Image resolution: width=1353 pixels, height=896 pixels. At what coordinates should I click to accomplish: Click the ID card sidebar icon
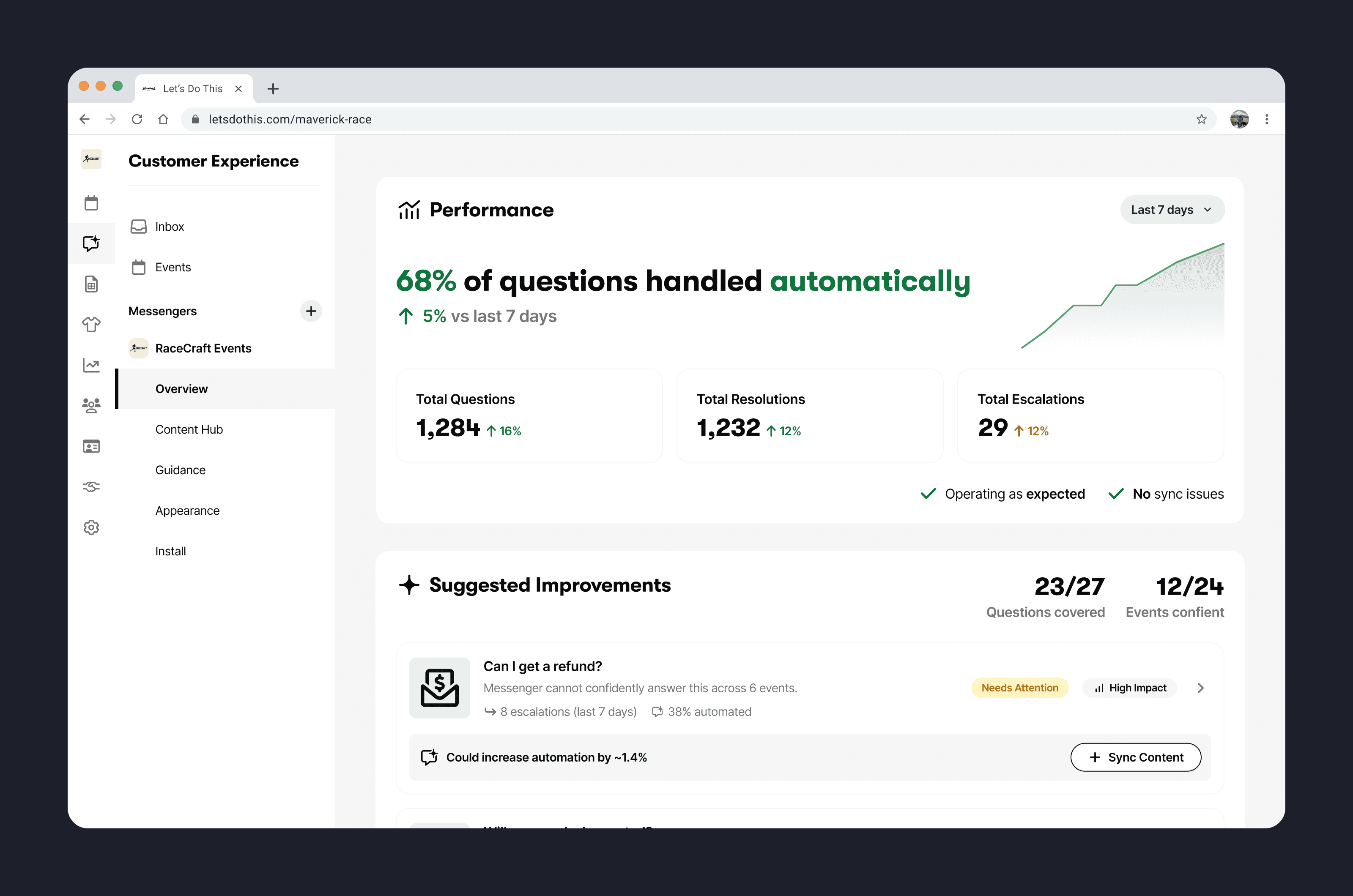coord(91,446)
